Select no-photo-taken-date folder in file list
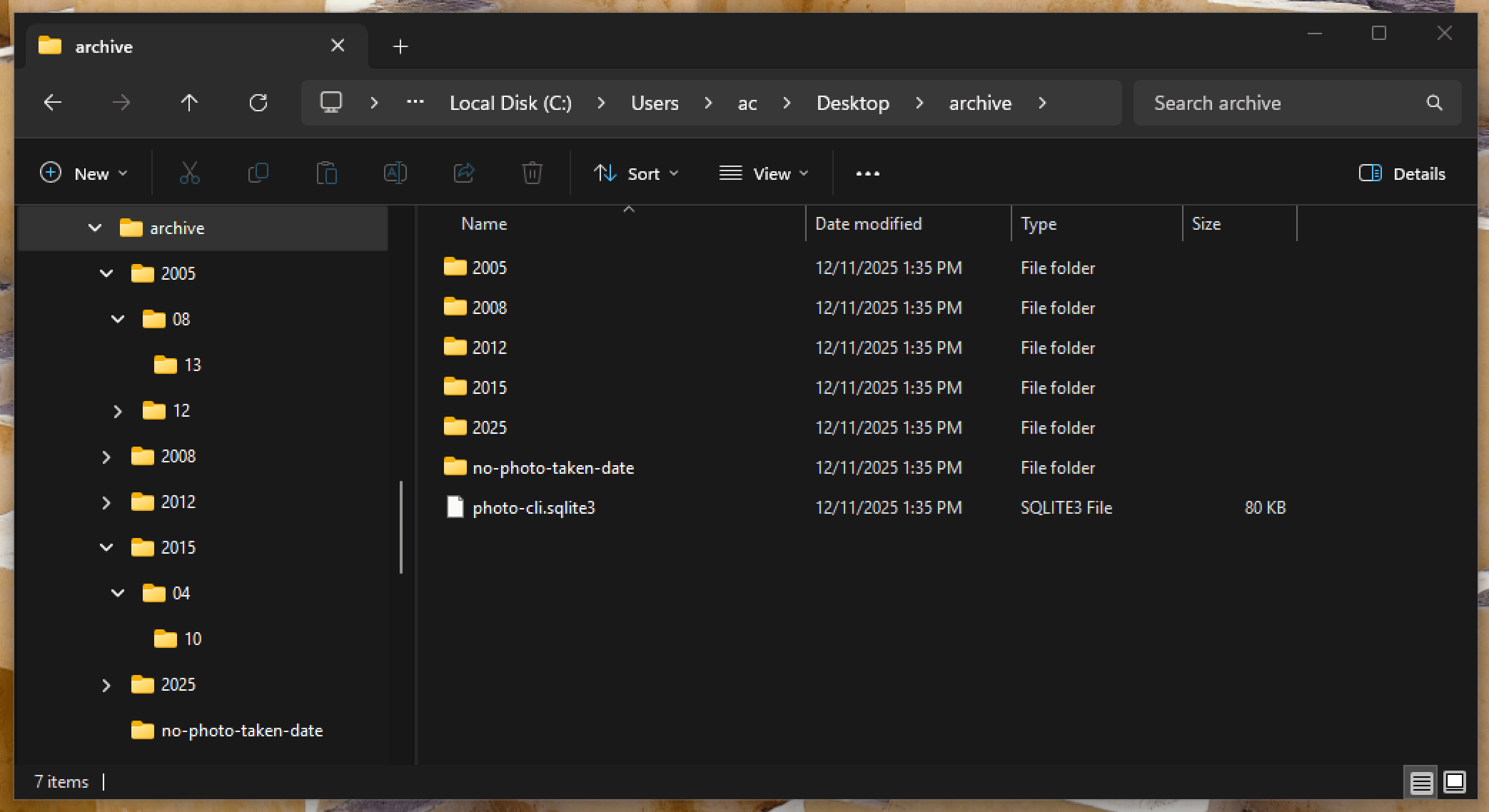Image resolution: width=1489 pixels, height=812 pixels. click(539, 467)
